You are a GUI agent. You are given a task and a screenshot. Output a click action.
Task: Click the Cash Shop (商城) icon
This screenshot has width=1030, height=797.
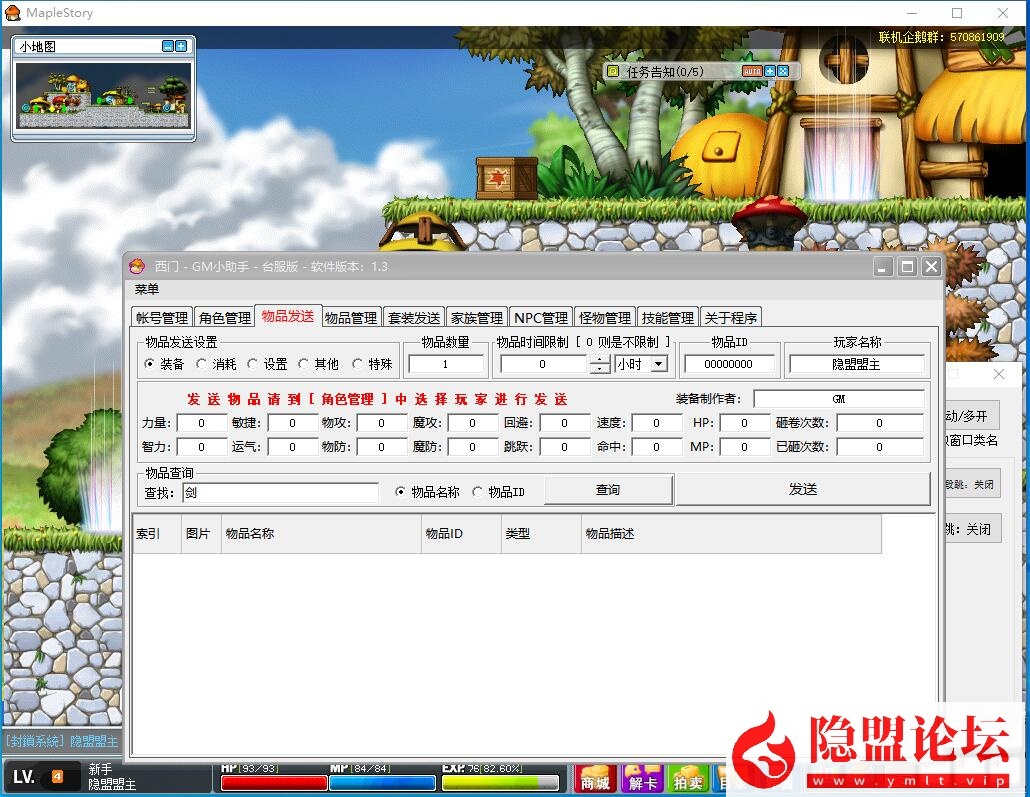[595, 781]
